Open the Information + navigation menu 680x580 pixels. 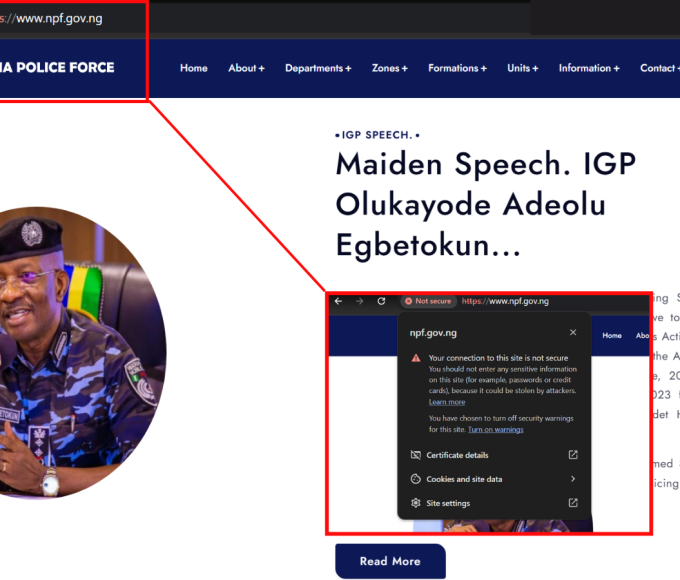[x=589, y=68]
